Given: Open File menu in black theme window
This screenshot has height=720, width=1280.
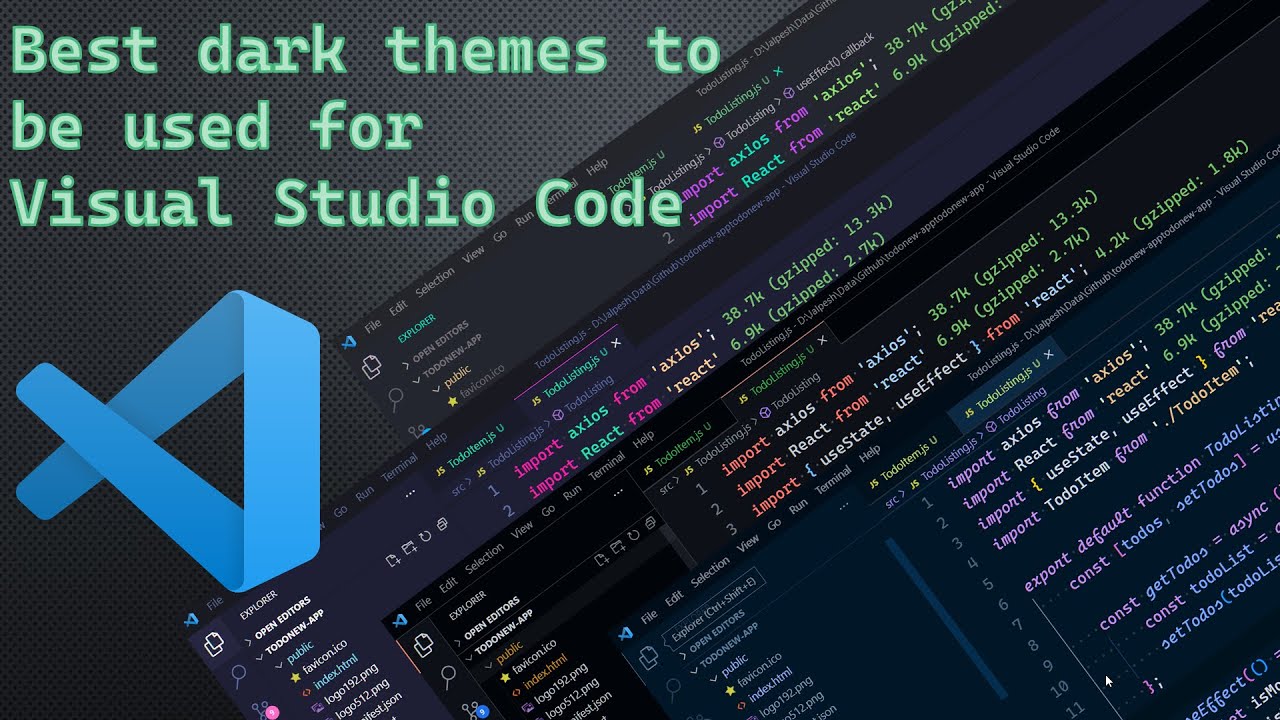Looking at the screenshot, I should click(423, 604).
